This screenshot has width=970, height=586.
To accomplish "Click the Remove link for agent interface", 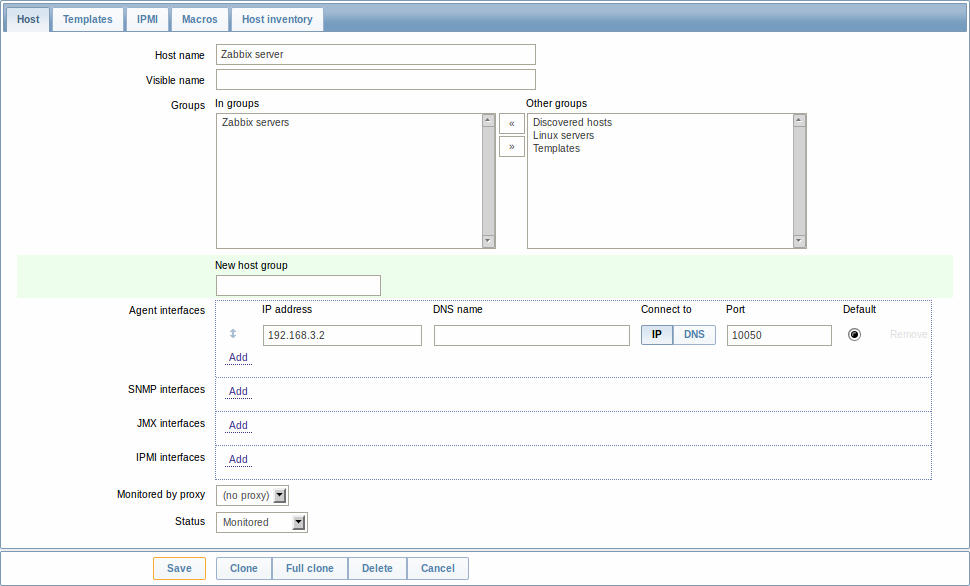I will (x=908, y=334).
